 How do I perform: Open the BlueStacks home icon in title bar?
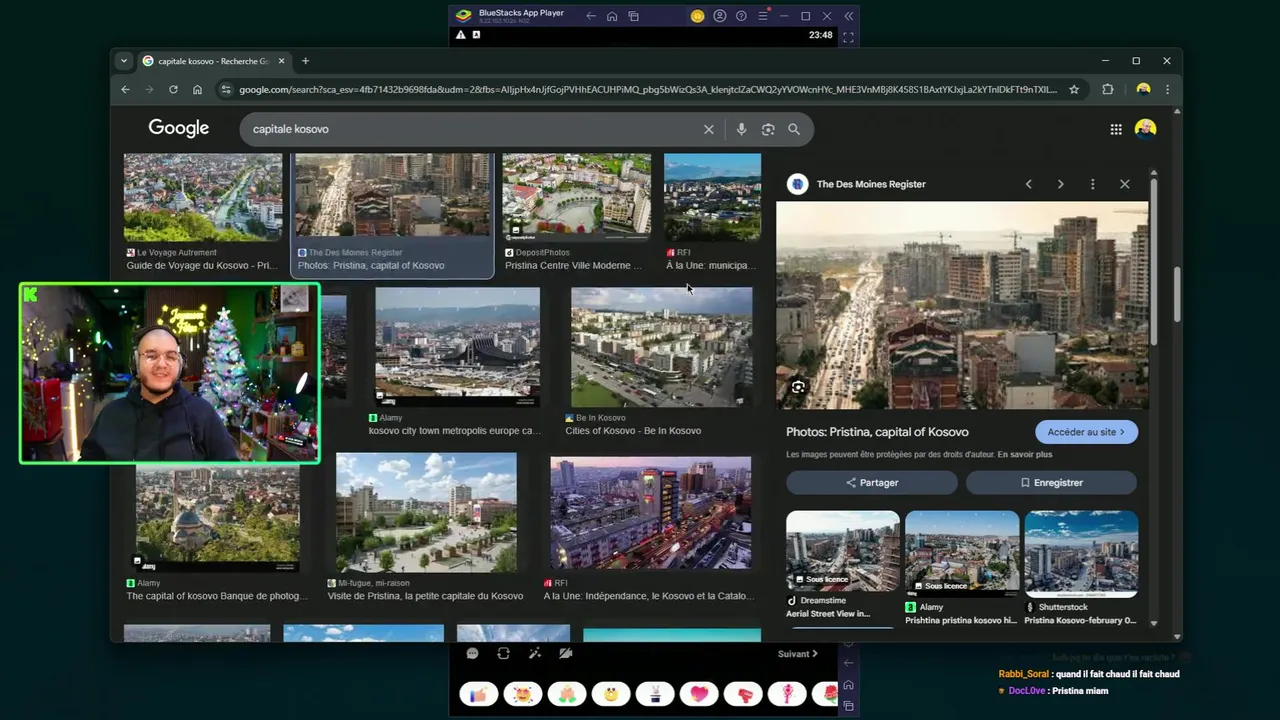click(x=612, y=16)
